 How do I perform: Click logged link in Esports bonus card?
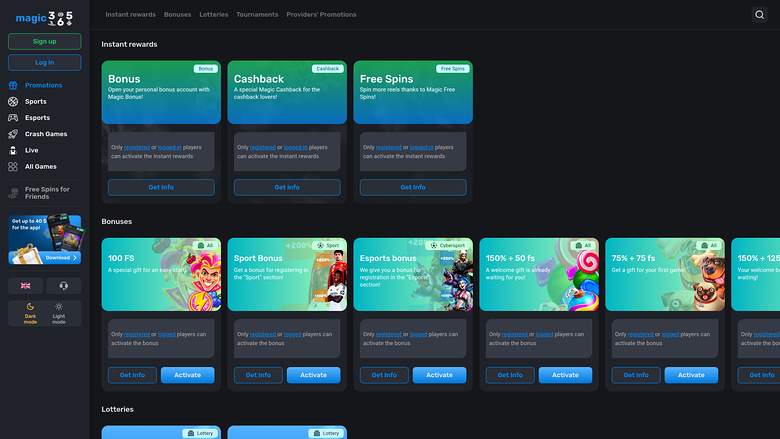(x=418, y=334)
